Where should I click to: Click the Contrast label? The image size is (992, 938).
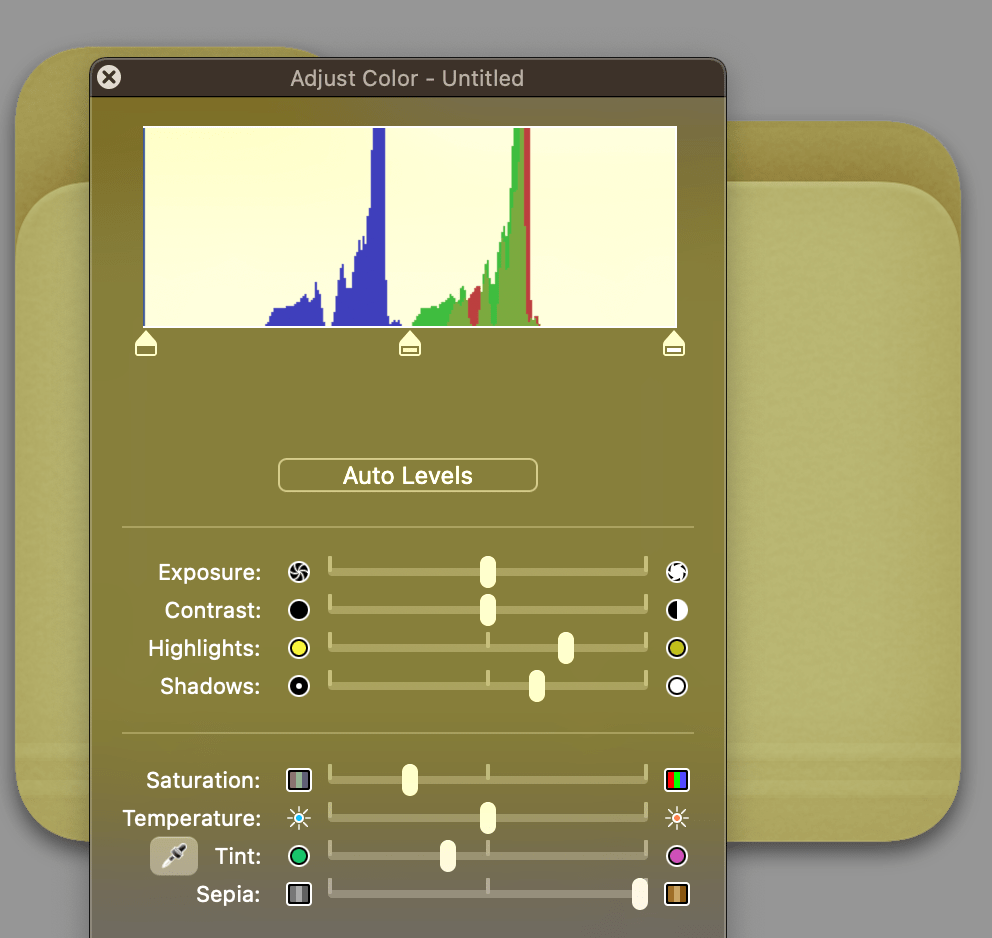[213, 610]
